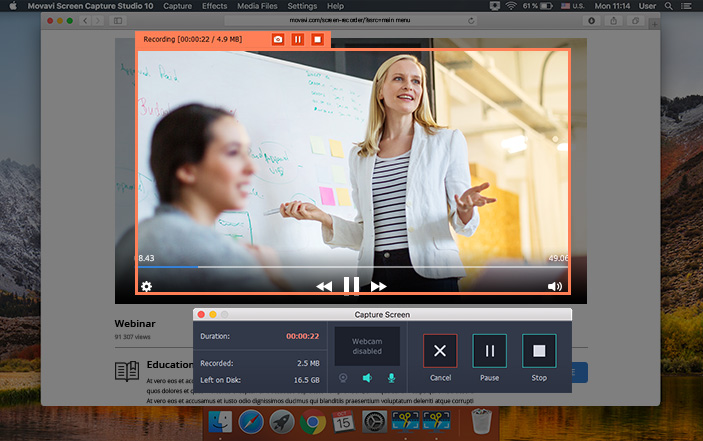Open Chrome from the dock
This screenshot has height=441, width=703.
[312, 422]
